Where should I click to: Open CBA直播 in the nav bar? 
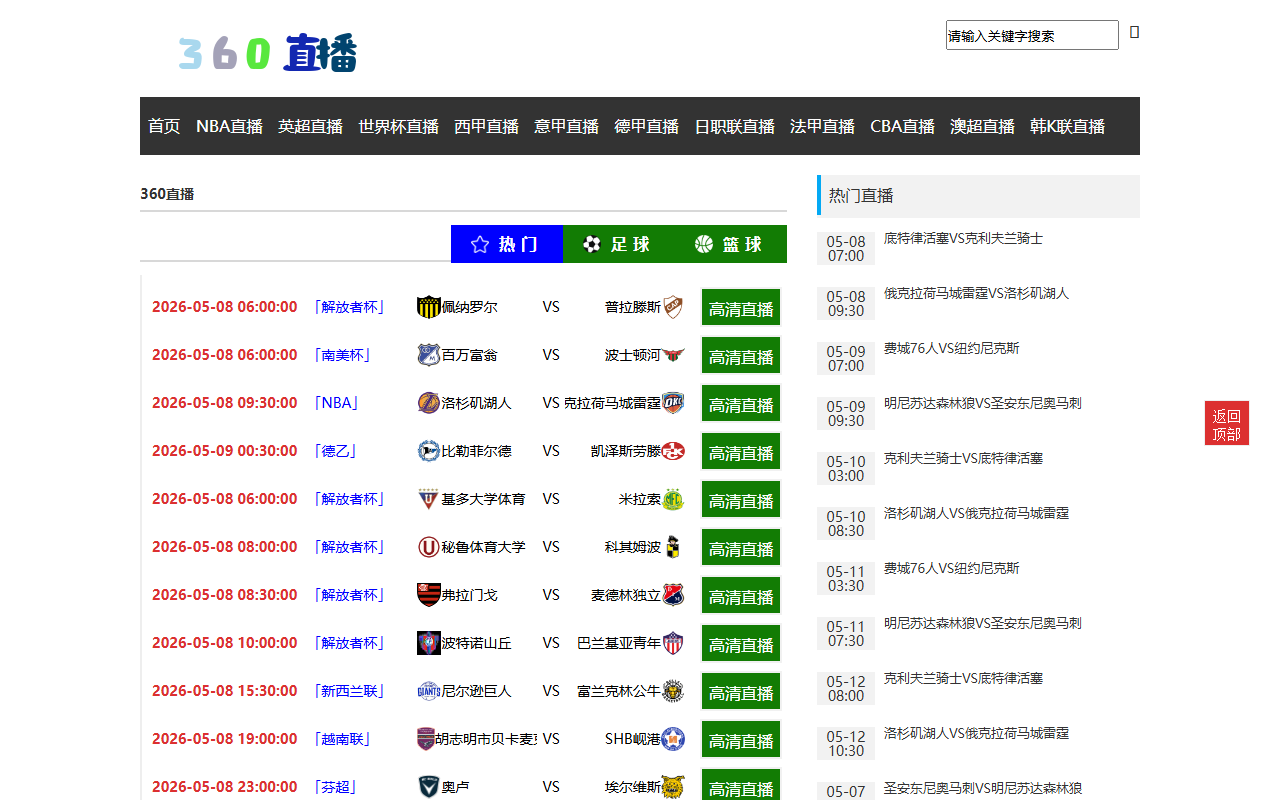pyautogui.click(x=902, y=126)
